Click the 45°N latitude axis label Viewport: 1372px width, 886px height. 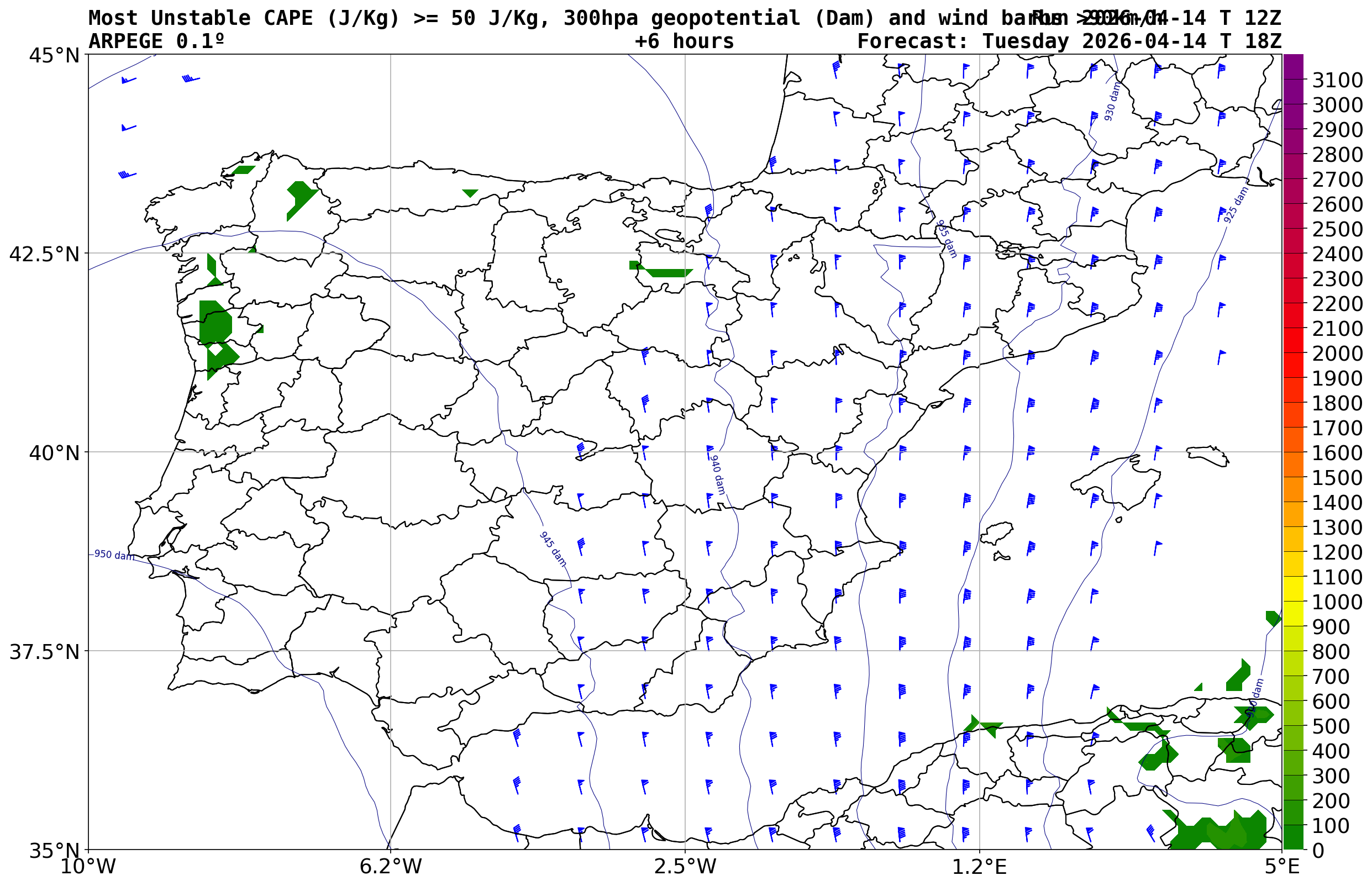(x=54, y=56)
